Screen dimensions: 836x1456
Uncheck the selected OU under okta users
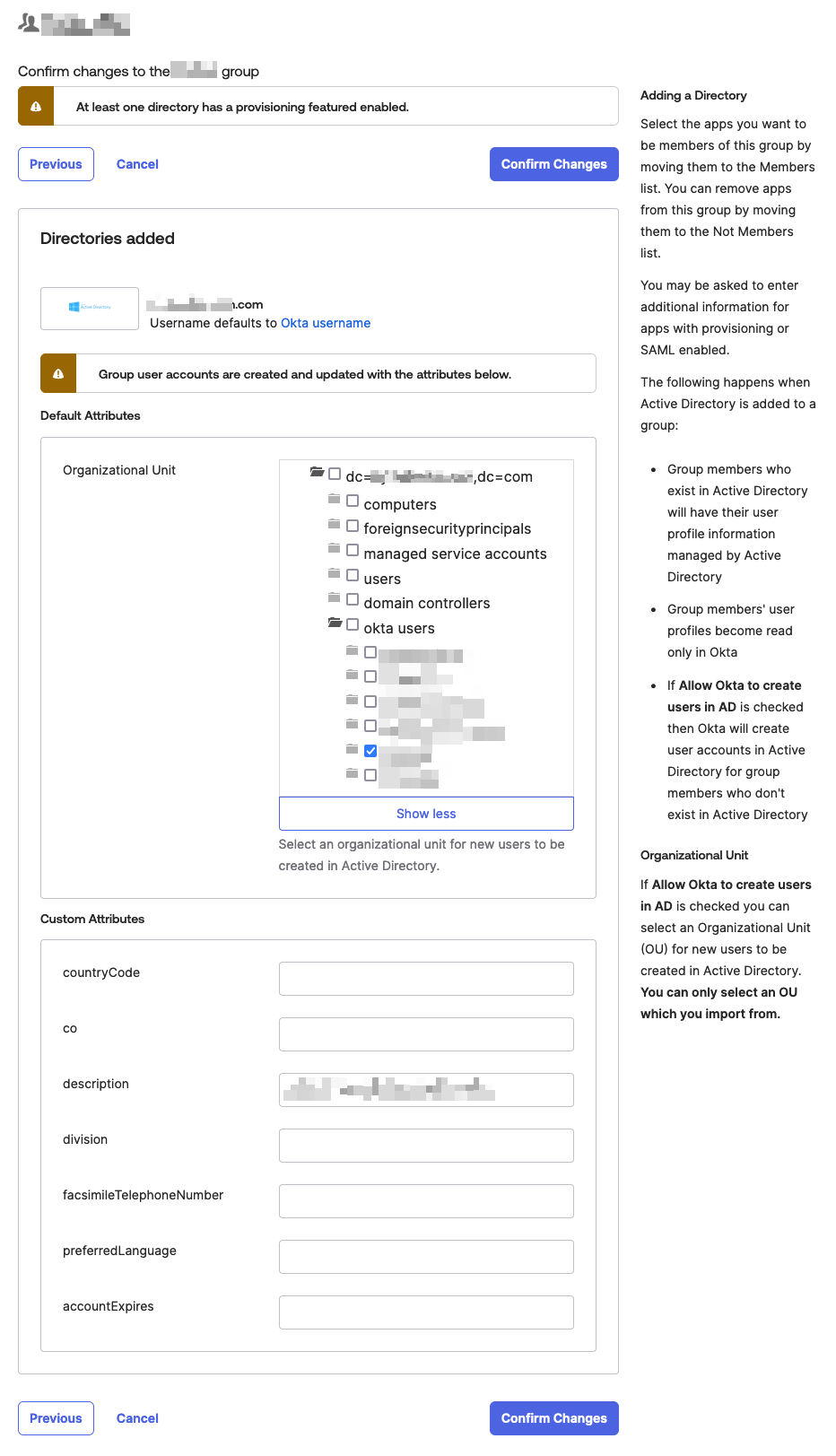pos(370,750)
